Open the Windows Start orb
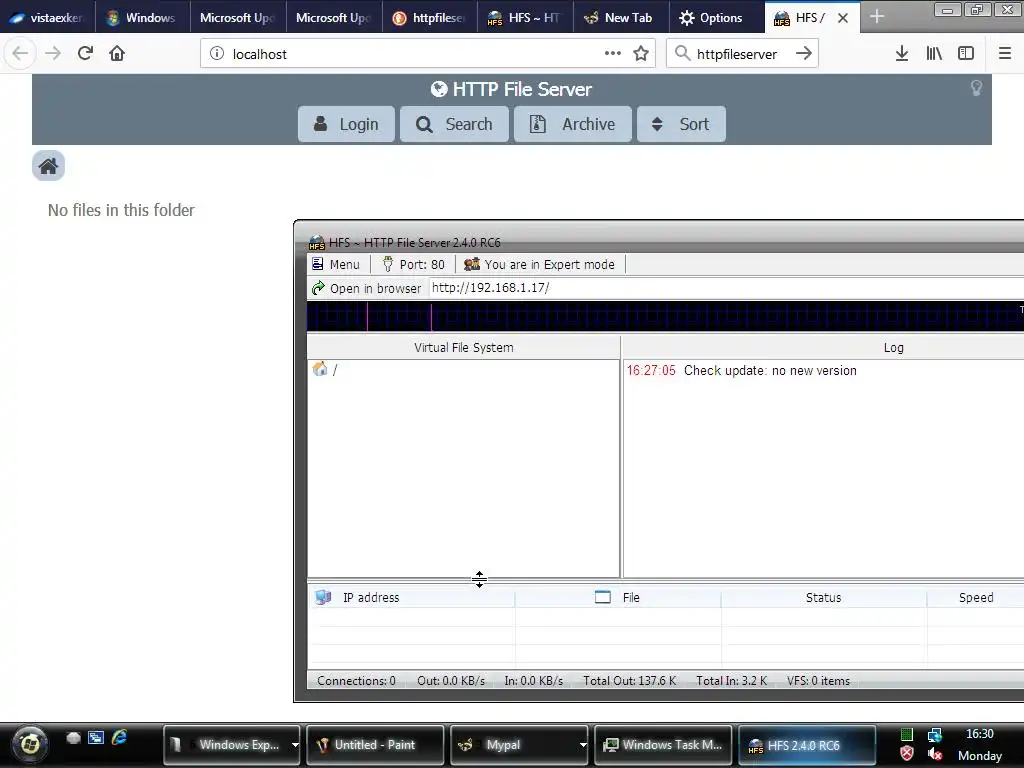This screenshot has width=1024, height=768. pyautogui.click(x=29, y=744)
